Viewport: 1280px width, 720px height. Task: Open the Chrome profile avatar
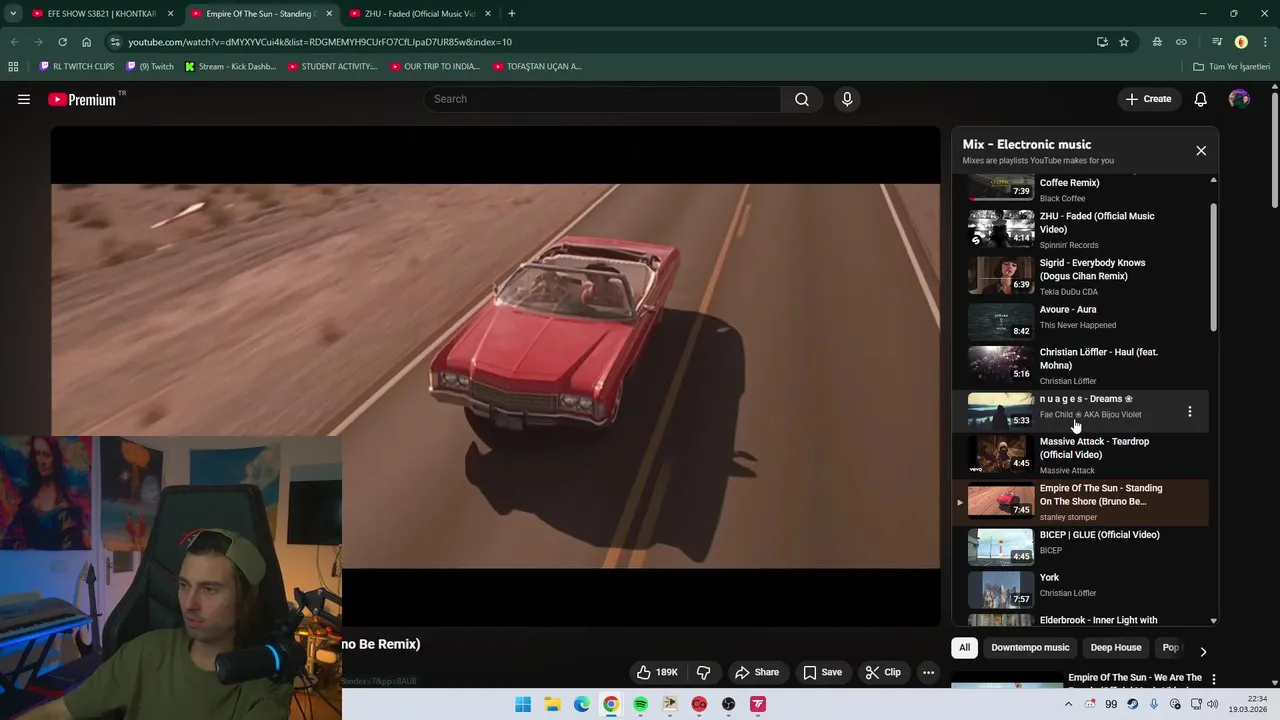pyautogui.click(x=1241, y=42)
